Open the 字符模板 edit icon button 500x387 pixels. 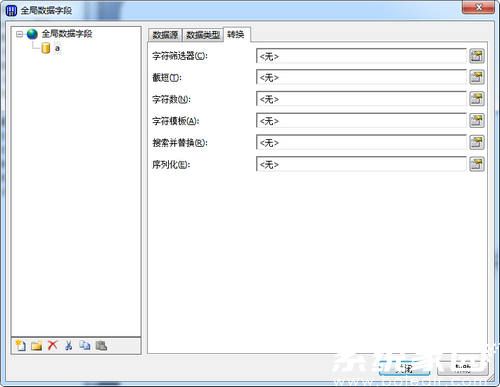[x=477, y=121]
